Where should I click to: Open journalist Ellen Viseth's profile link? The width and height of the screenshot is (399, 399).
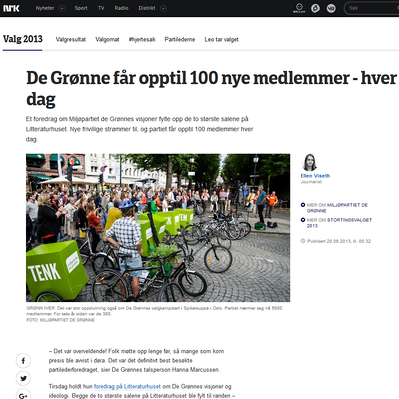(x=315, y=176)
